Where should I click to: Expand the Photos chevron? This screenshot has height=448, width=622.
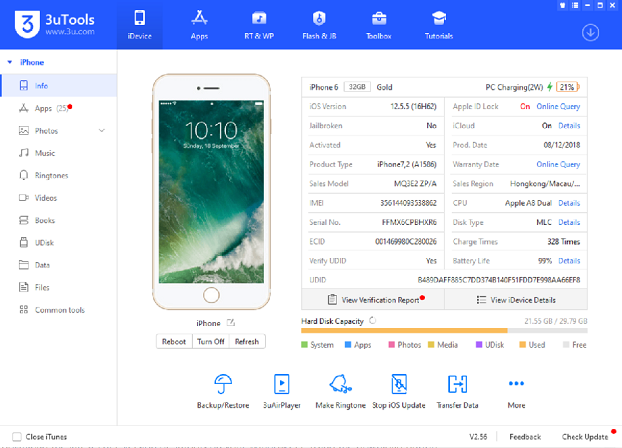coord(102,131)
